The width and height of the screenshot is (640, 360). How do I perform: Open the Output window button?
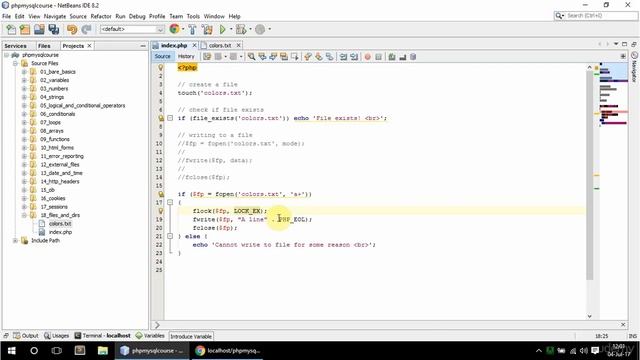(25, 336)
